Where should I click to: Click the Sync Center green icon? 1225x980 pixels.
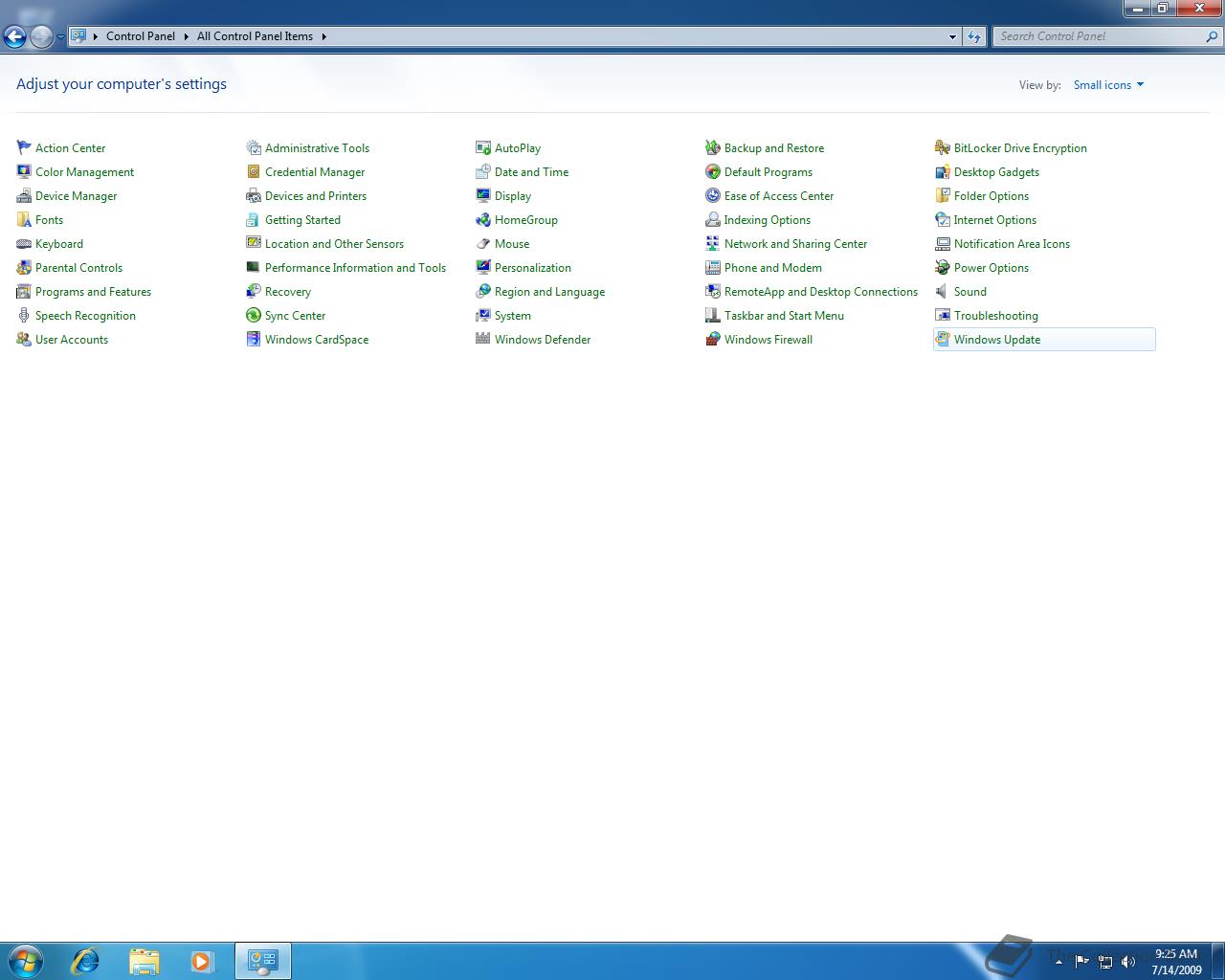pyautogui.click(x=254, y=315)
